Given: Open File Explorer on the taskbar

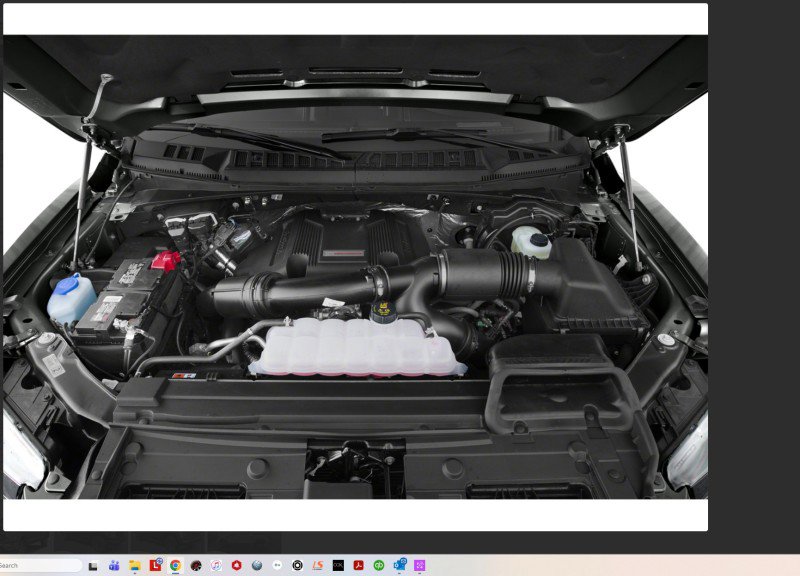Looking at the screenshot, I should pyautogui.click(x=133, y=565).
